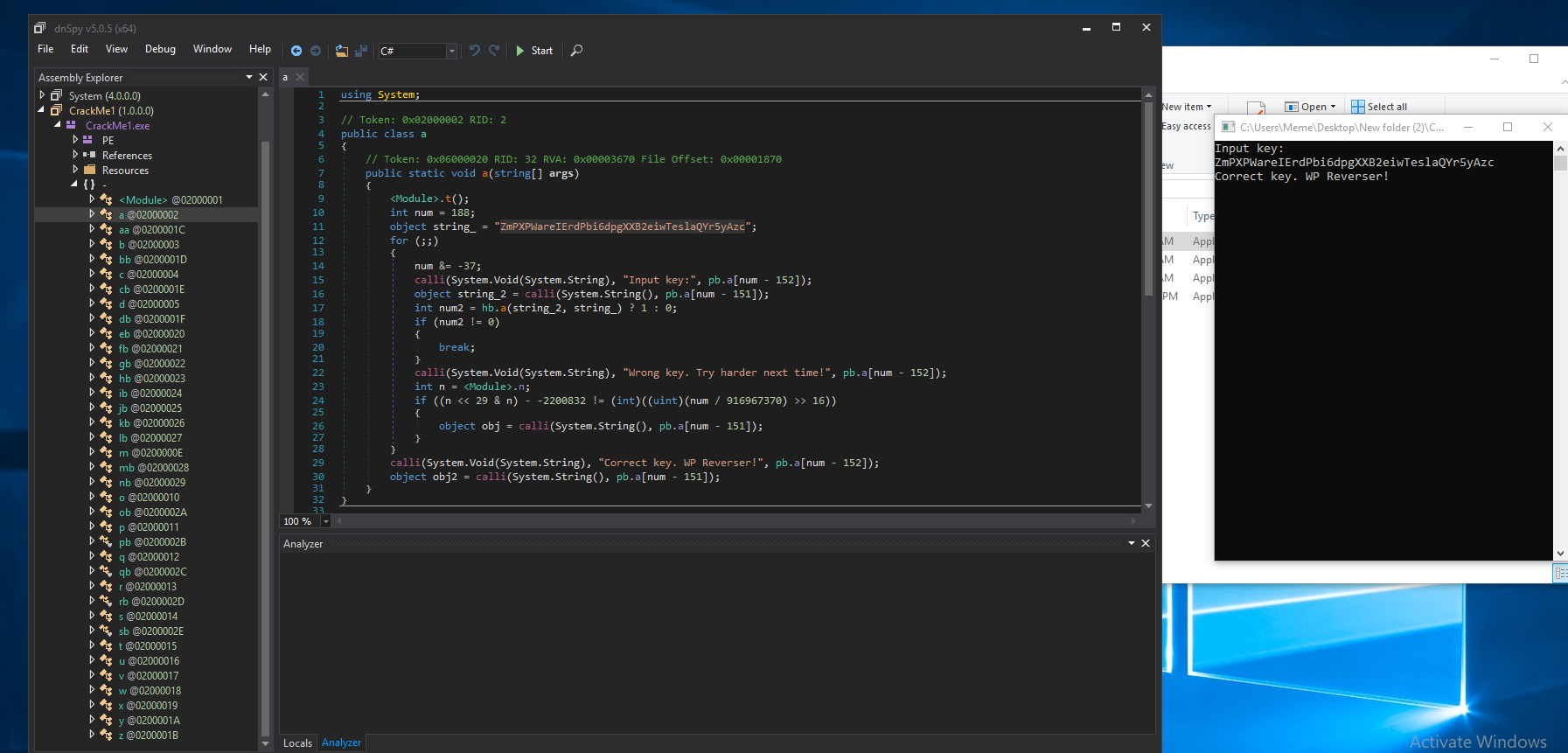The image size is (1568, 753).
Task: Click the Open assembly folder icon
Action: 342,51
